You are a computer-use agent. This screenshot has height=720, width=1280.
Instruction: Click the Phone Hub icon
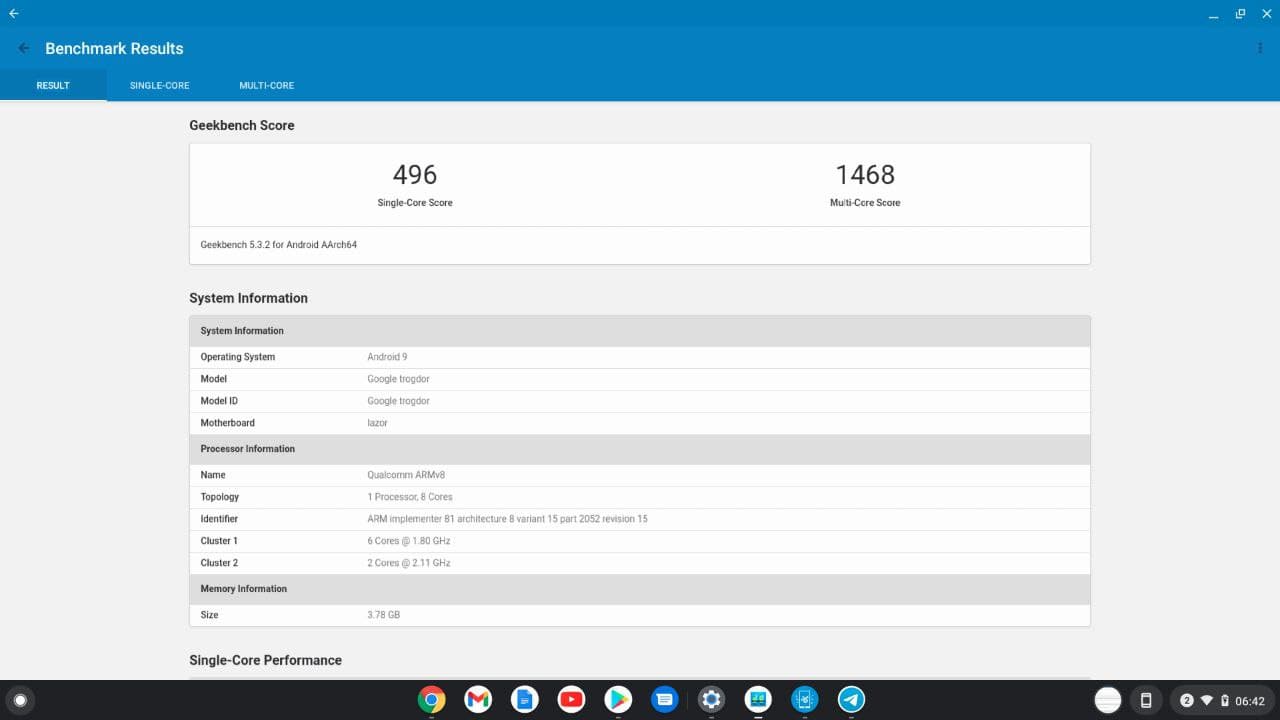point(1146,700)
